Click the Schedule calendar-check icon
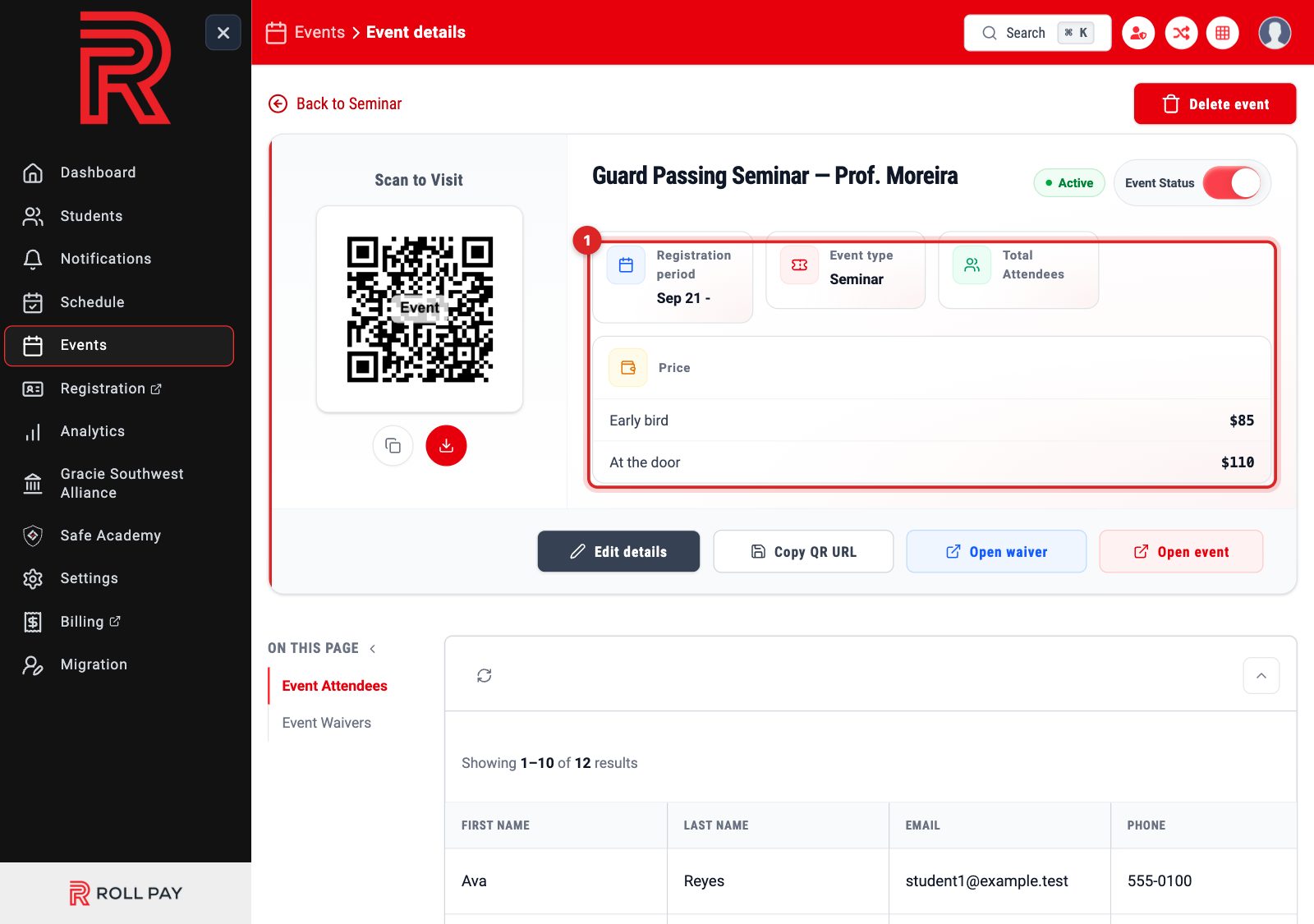 pyautogui.click(x=33, y=302)
